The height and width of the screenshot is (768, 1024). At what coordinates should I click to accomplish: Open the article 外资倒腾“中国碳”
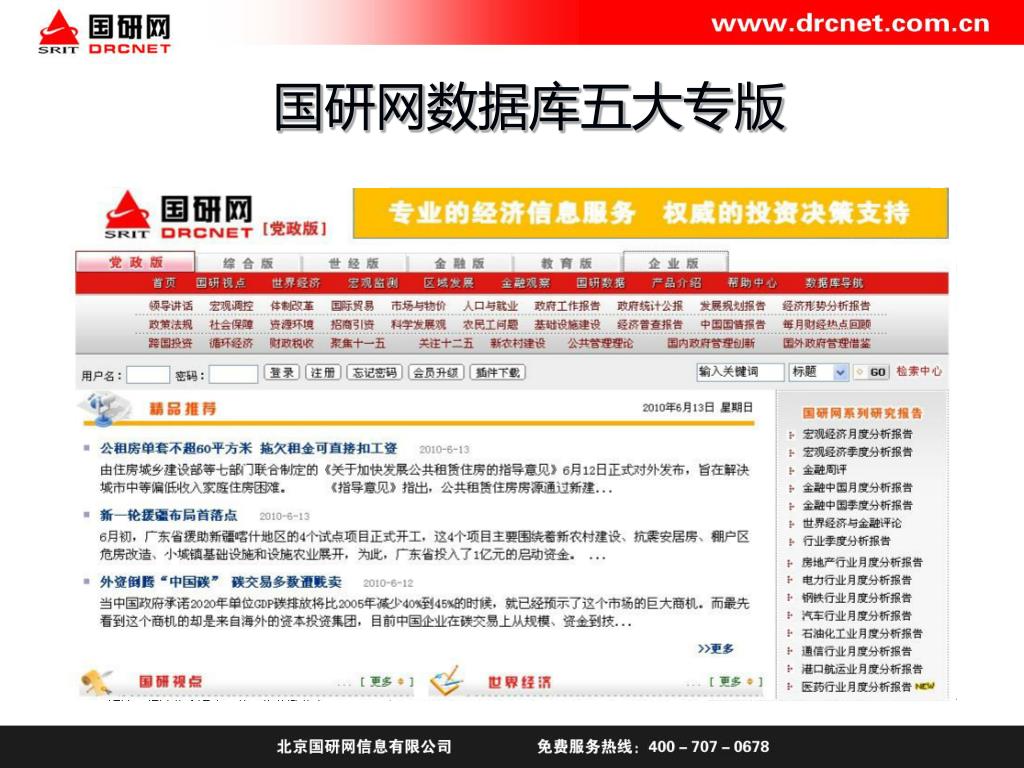[x=221, y=582]
